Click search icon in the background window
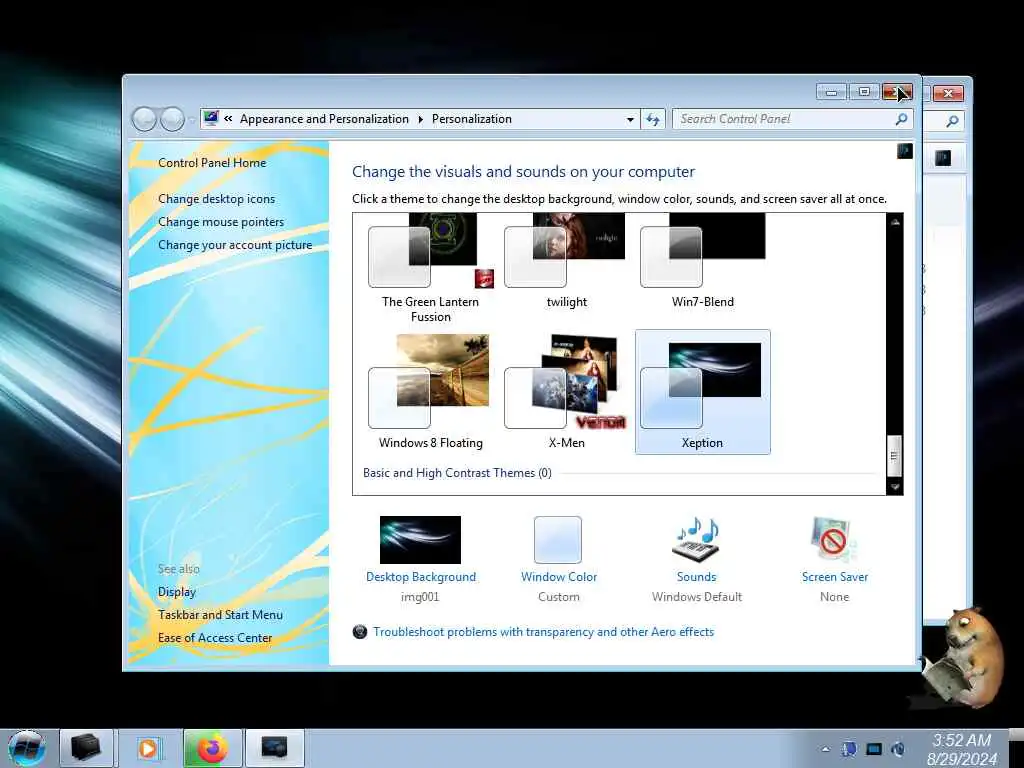Image resolution: width=1024 pixels, height=768 pixels. (952, 121)
